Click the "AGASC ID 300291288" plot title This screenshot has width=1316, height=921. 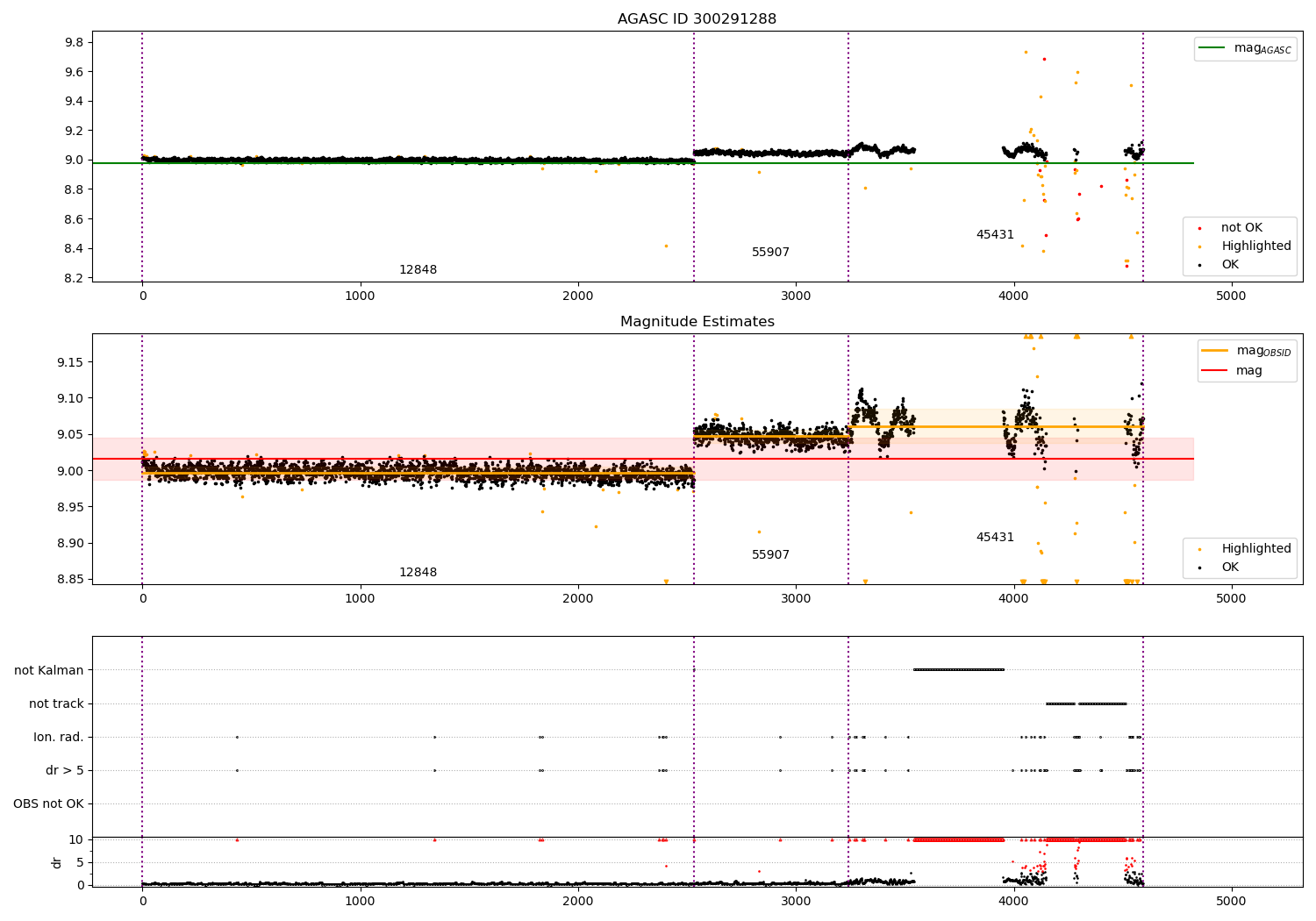[697, 19]
